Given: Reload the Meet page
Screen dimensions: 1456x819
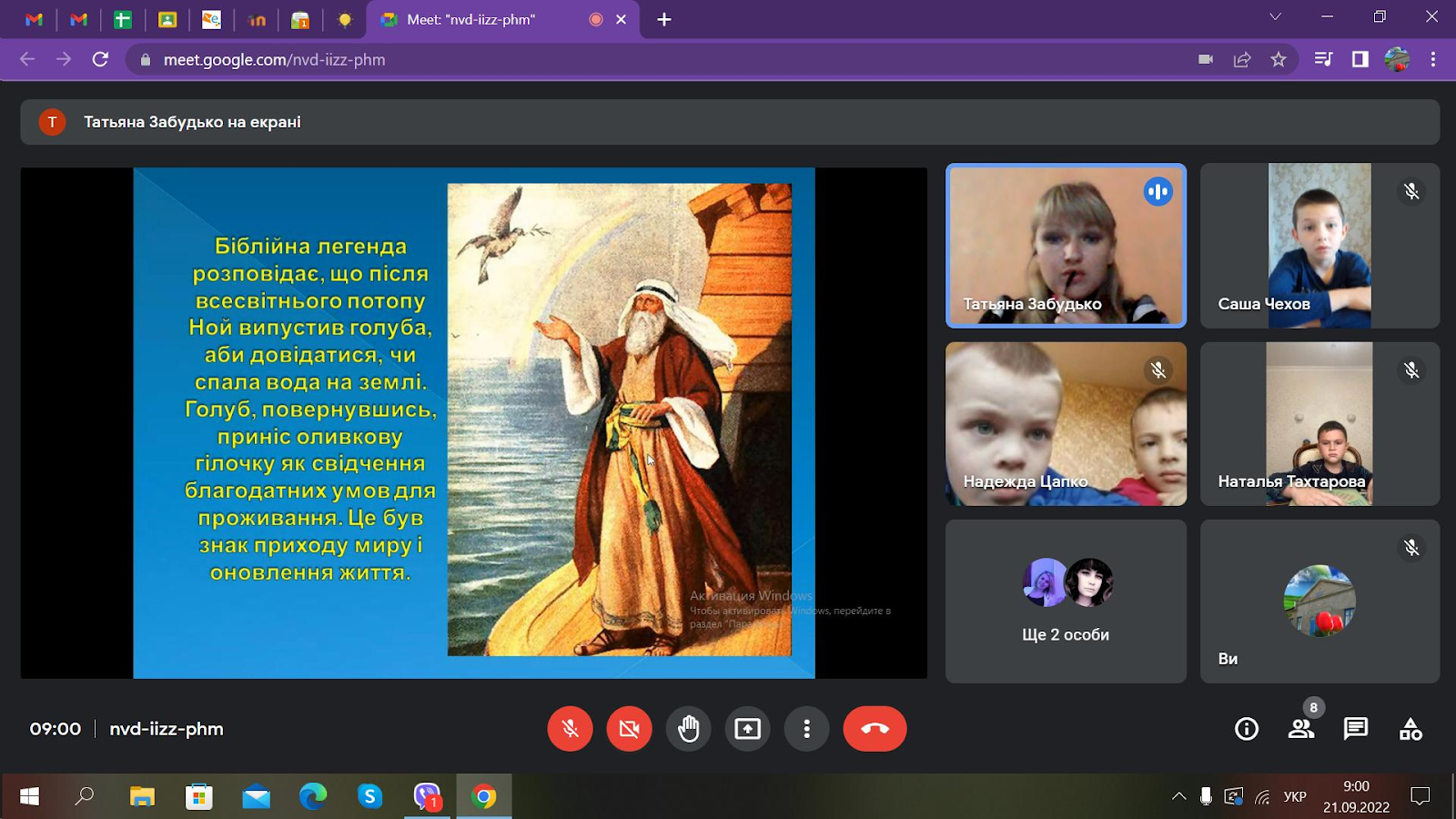Looking at the screenshot, I should [100, 59].
